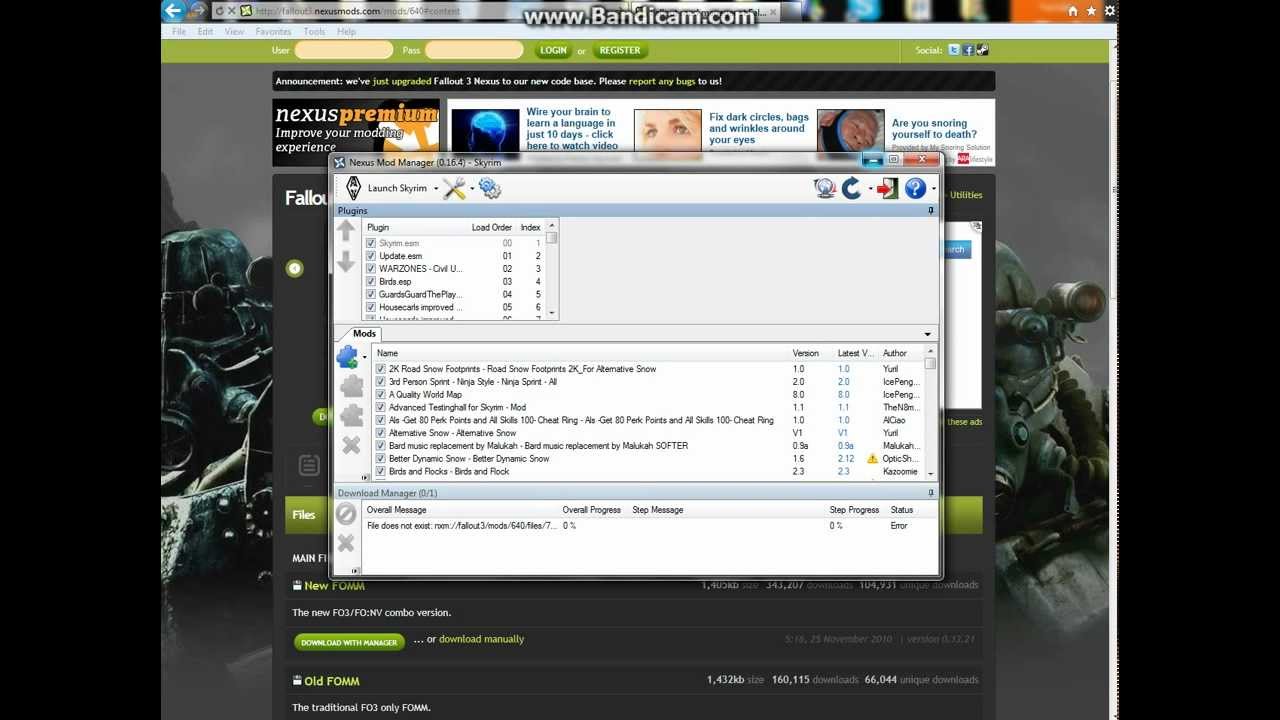Expand the dropdown arrow beside refresh icon
The height and width of the screenshot is (720, 1280).
870,189
